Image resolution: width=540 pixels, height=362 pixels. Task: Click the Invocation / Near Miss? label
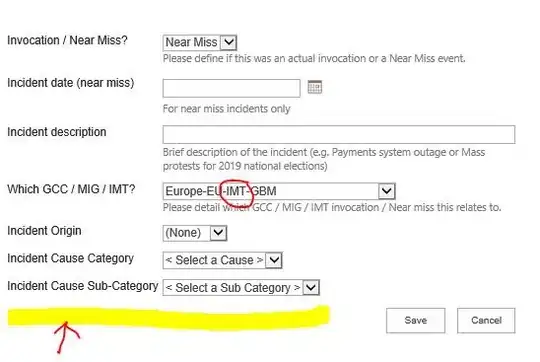pyautogui.click(x=68, y=40)
